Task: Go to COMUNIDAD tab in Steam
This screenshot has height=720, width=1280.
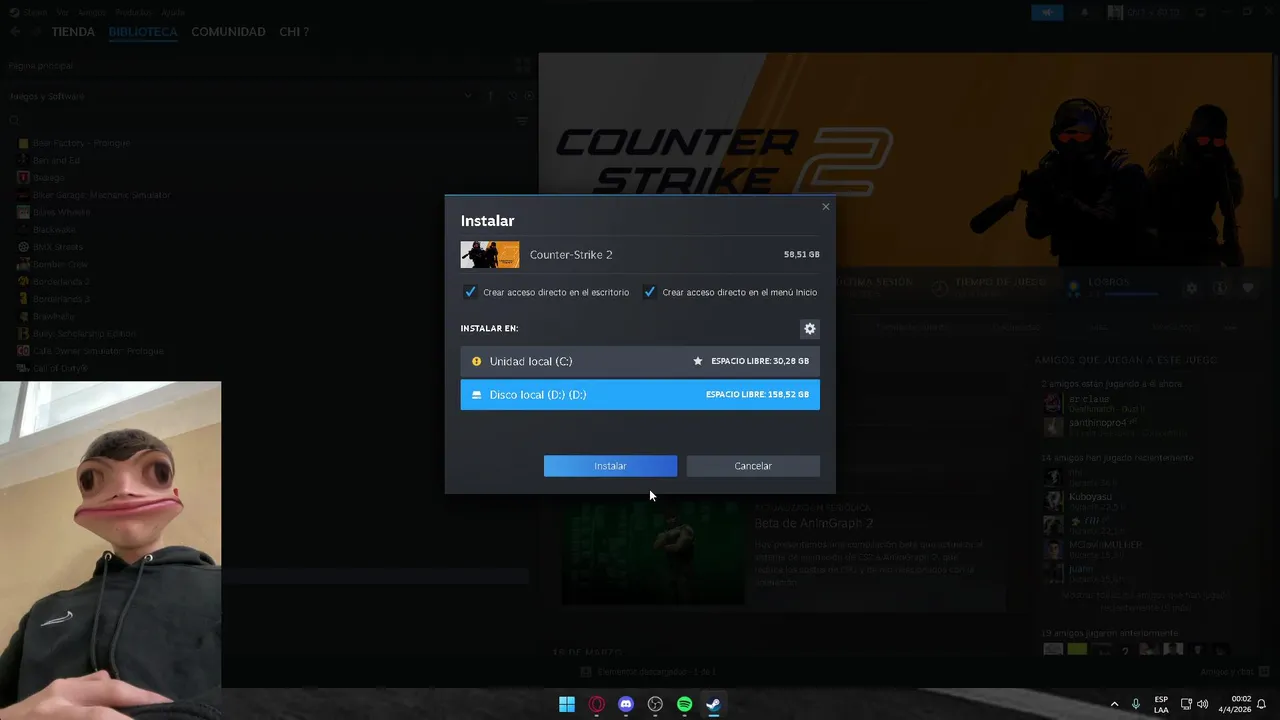Action: 228,32
